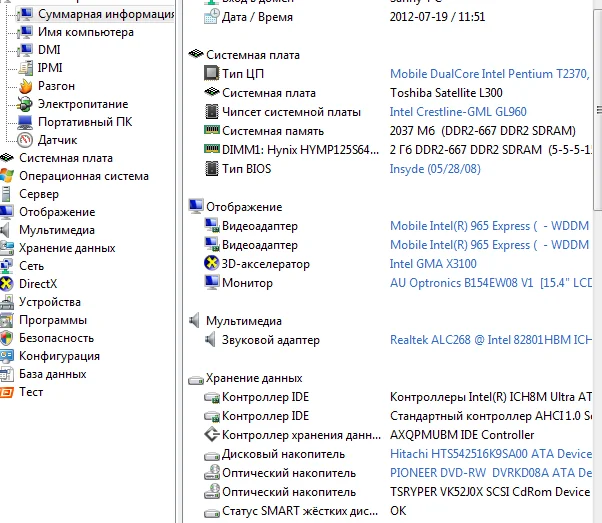Open the Устройства category

click(50, 302)
